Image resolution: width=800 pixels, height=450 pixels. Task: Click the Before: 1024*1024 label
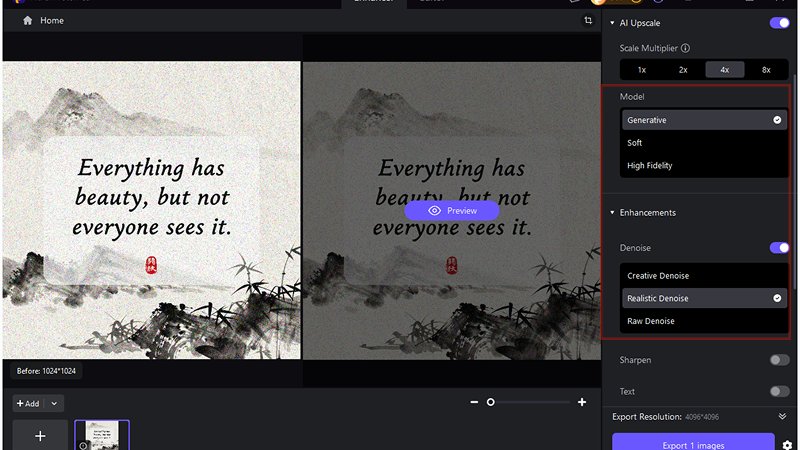click(x=46, y=371)
